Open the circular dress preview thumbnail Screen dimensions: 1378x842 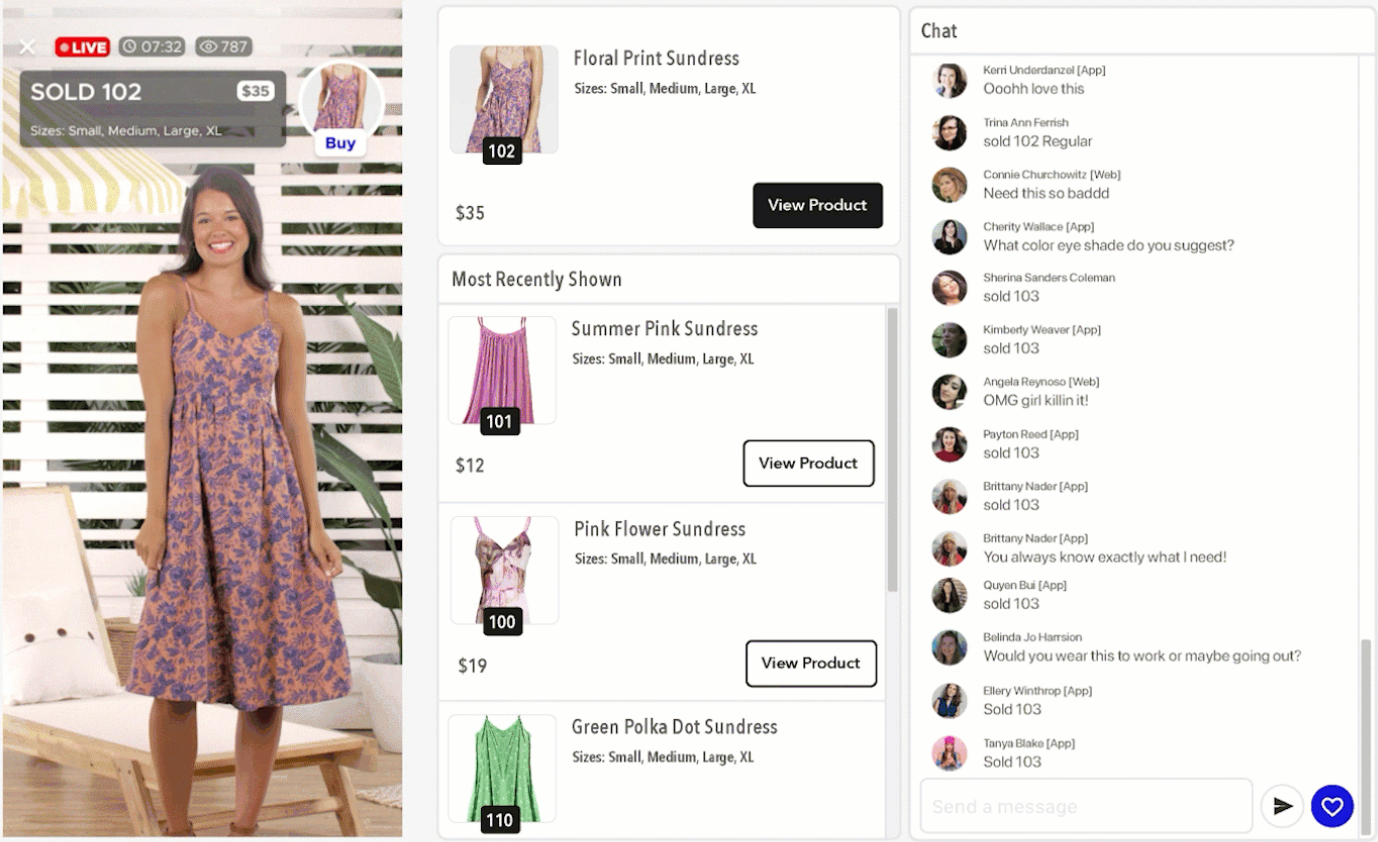(341, 98)
